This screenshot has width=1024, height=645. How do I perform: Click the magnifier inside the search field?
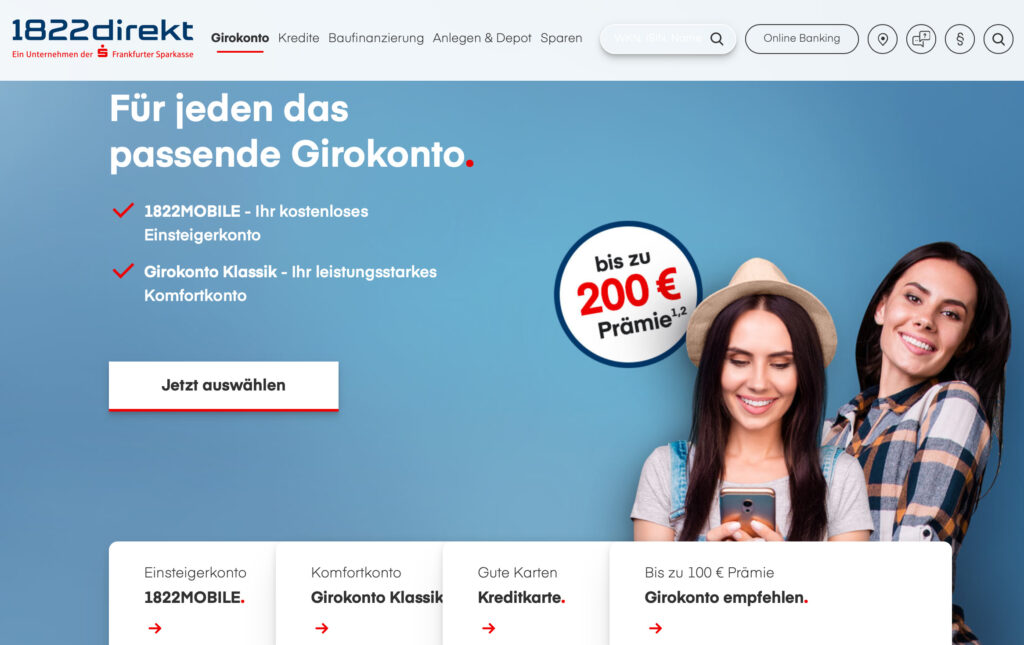(x=716, y=39)
